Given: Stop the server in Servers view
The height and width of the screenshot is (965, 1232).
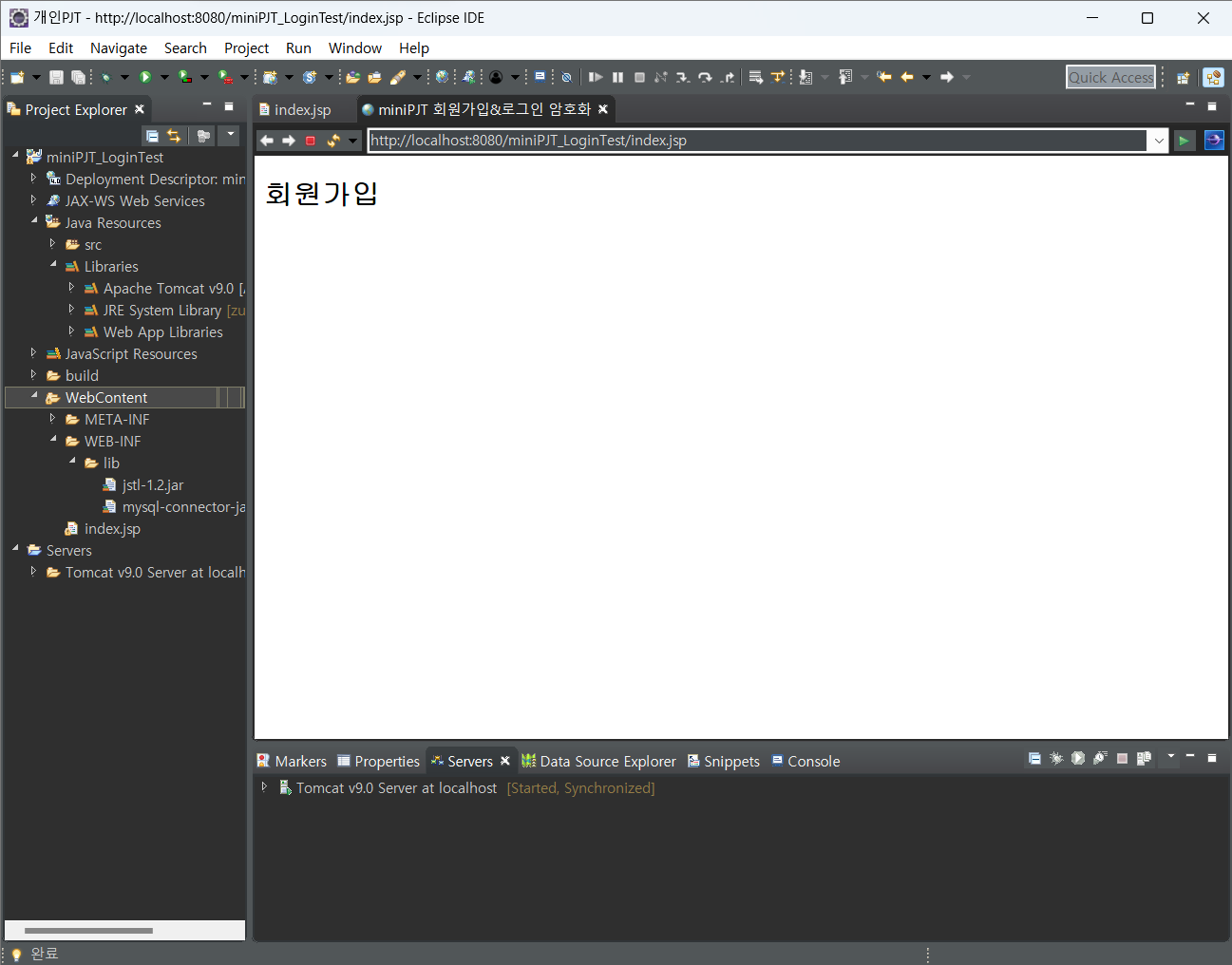Looking at the screenshot, I should point(1122,758).
